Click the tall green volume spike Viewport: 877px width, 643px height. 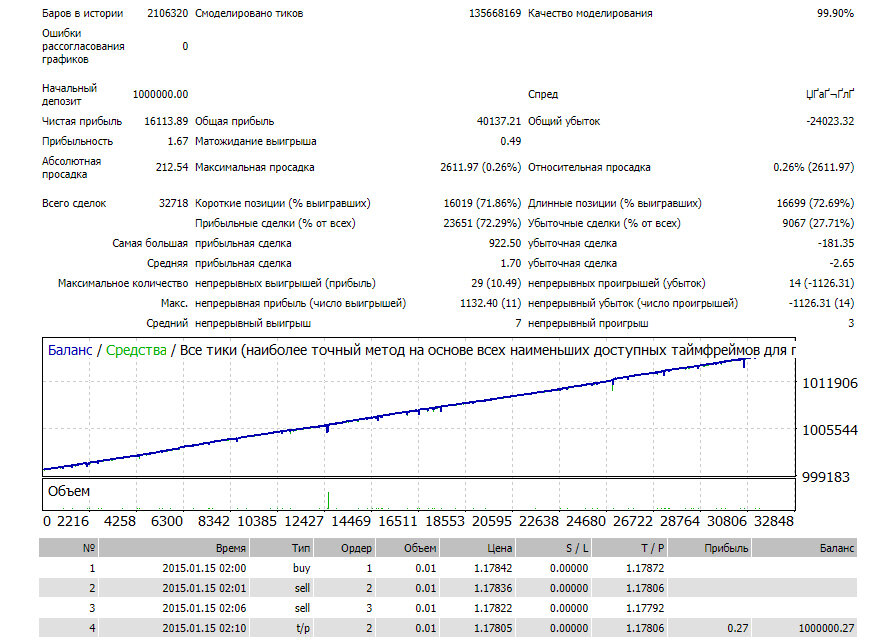pos(328,500)
